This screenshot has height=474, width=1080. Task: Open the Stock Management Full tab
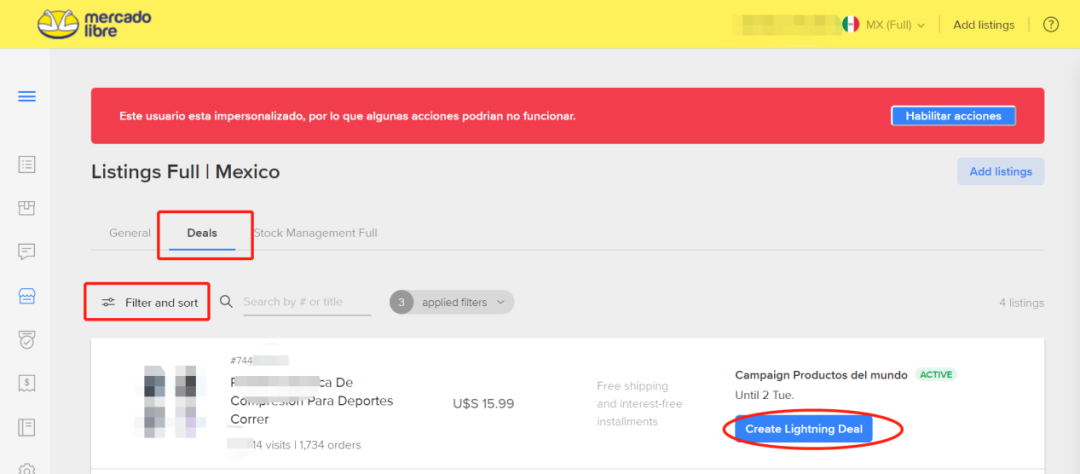(315, 233)
